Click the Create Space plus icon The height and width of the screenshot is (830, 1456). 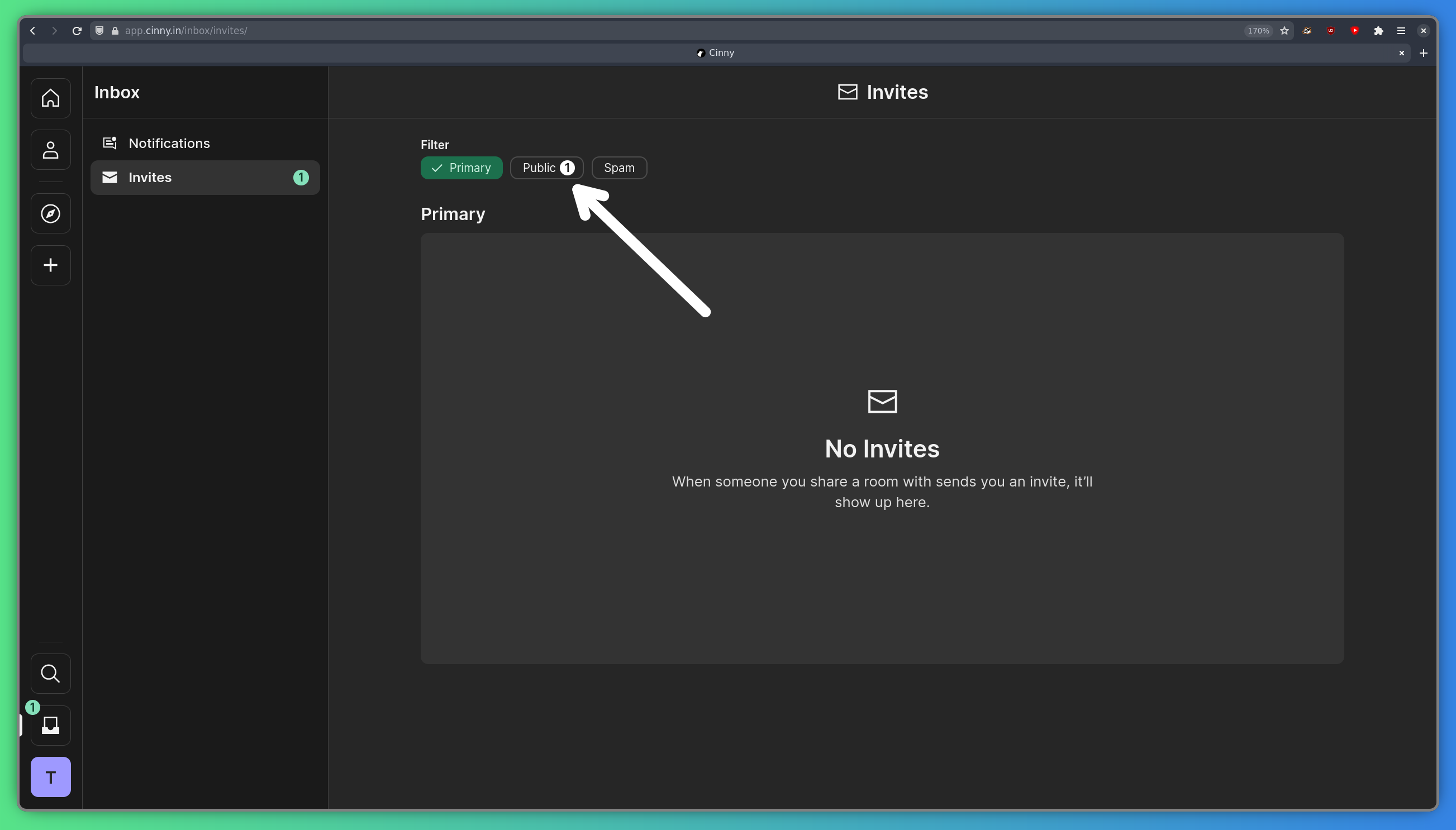[51, 265]
